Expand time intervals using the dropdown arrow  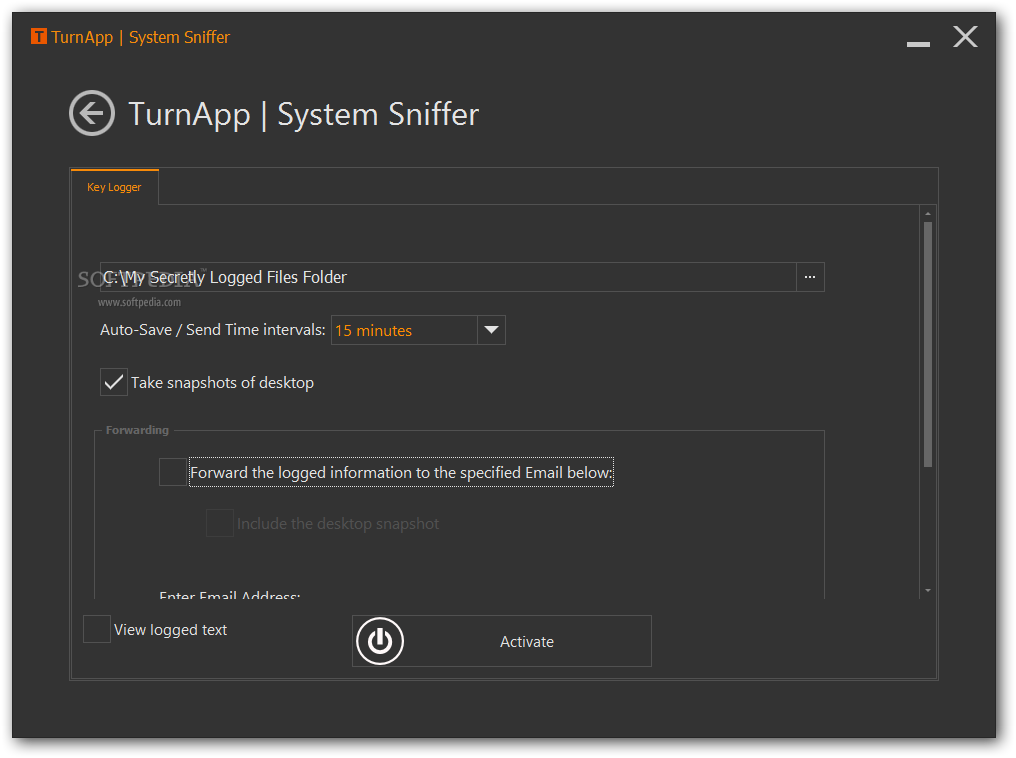tap(491, 330)
